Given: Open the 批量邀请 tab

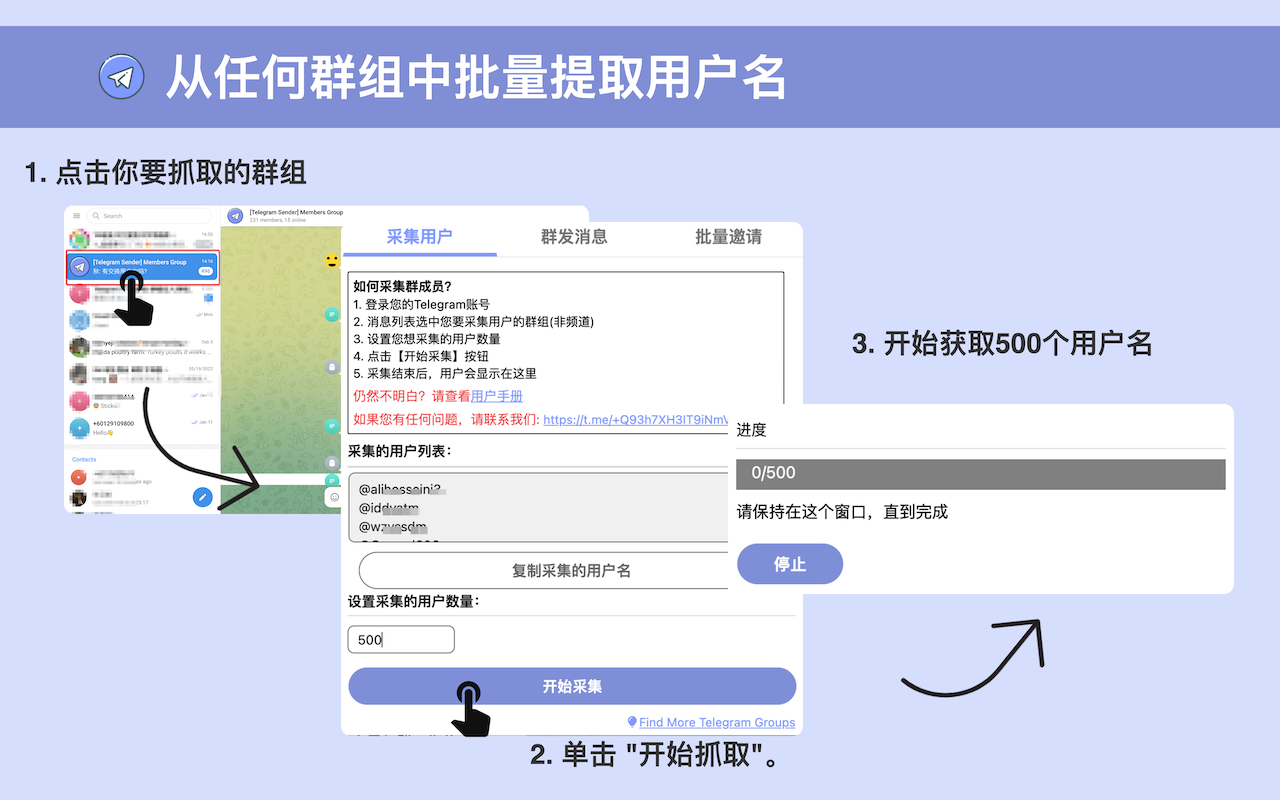Looking at the screenshot, I should tap(728, 237).
